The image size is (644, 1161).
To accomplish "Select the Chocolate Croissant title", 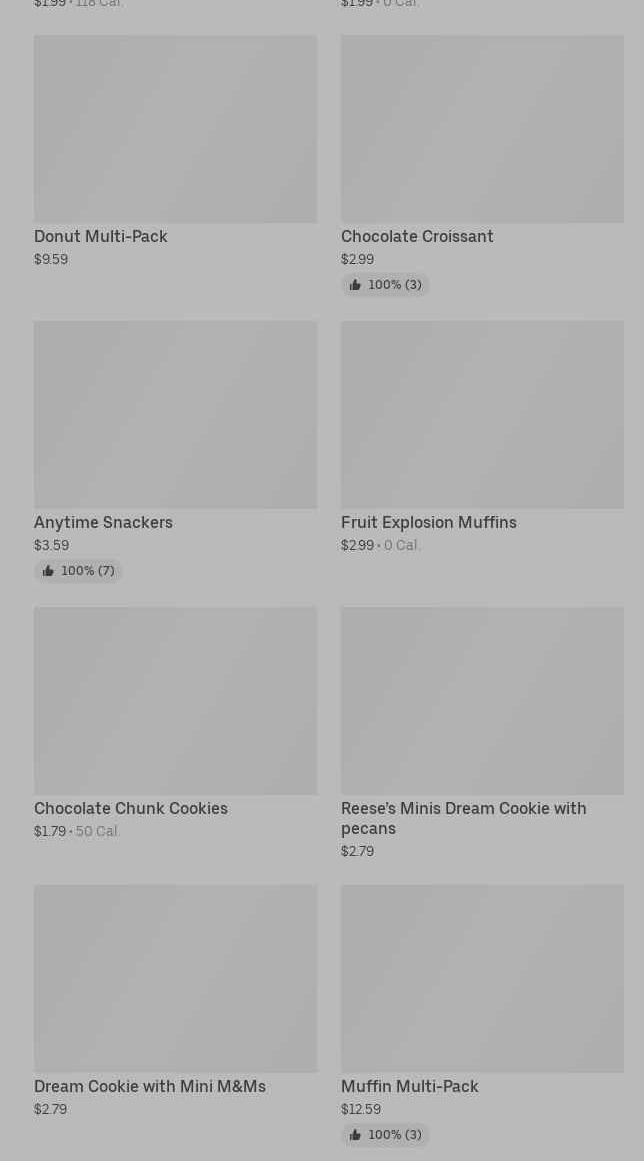I will [417, 237].
